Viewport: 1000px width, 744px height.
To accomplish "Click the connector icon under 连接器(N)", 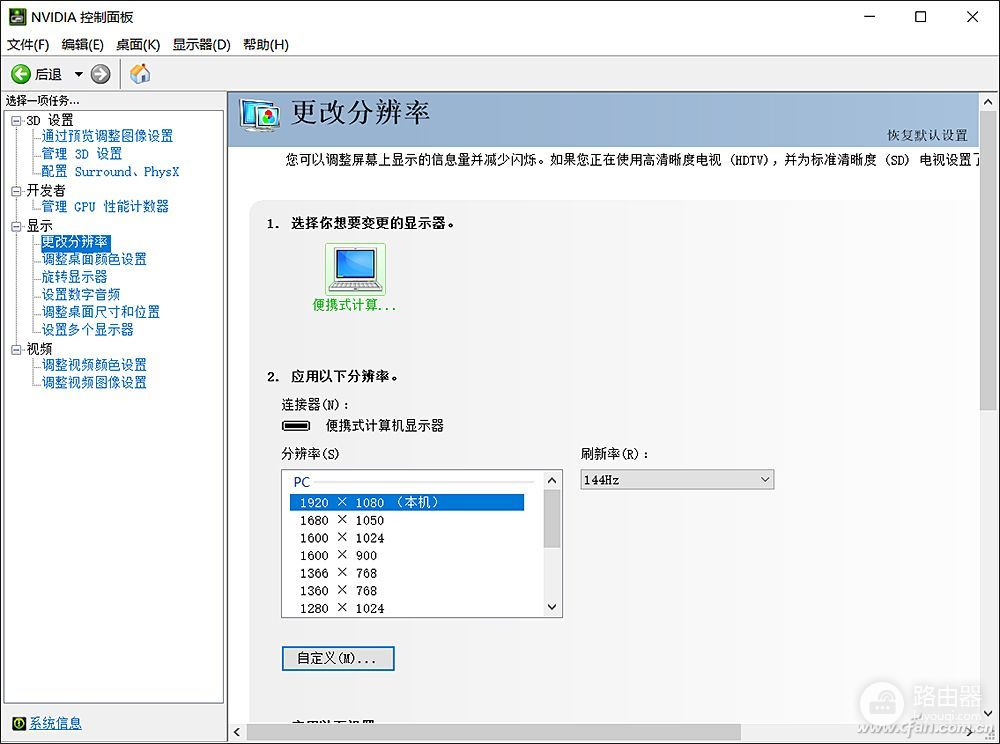I will pos(297,425).
